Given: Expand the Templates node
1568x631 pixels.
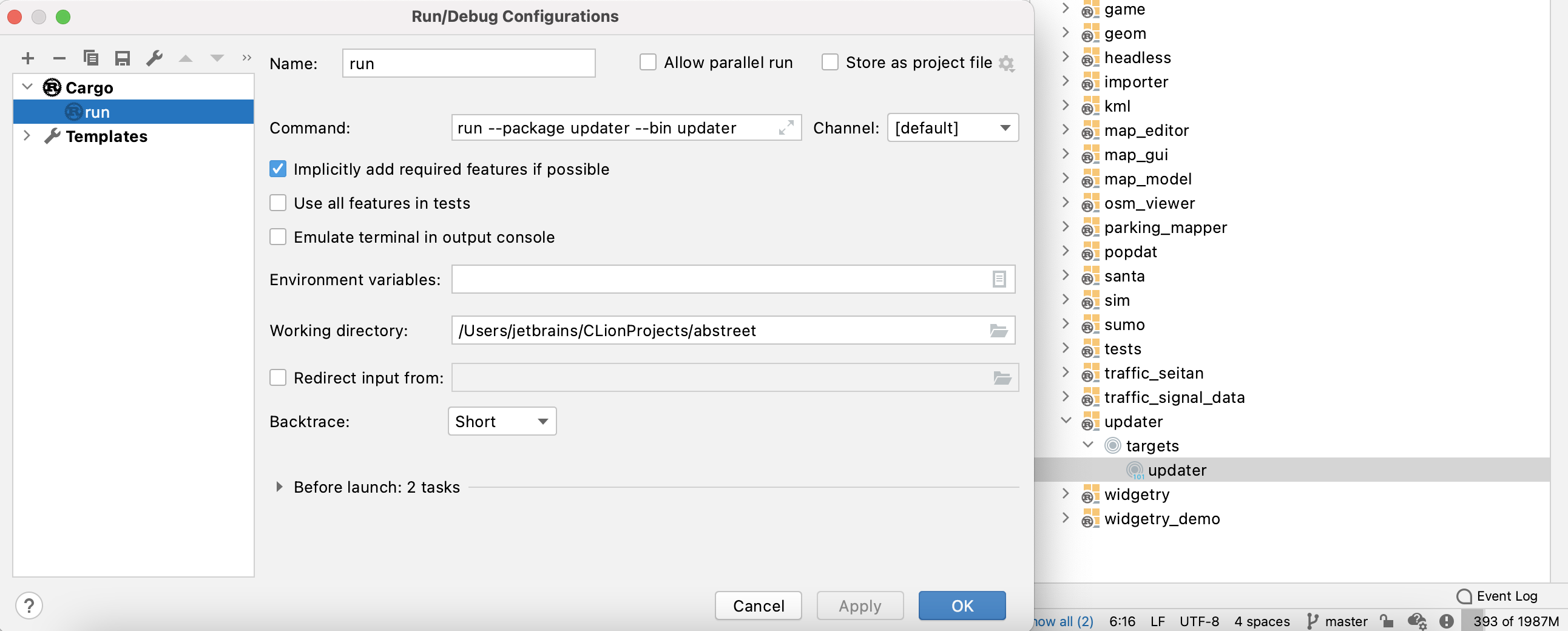Looking at the screenshot, I should click(x=27, y=137).
